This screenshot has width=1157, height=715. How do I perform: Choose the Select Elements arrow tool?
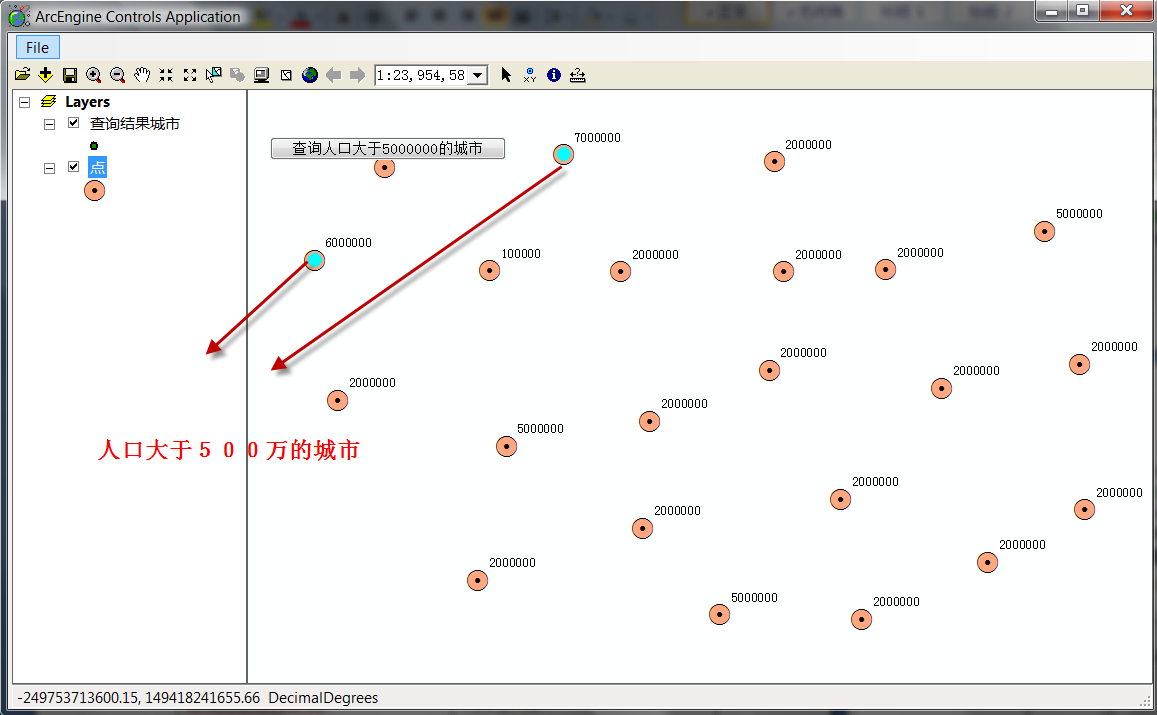pos(506,75)
